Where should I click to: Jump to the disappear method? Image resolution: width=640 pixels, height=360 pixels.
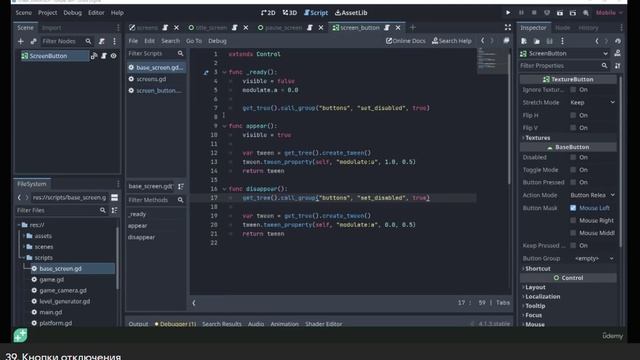point(141,237)
